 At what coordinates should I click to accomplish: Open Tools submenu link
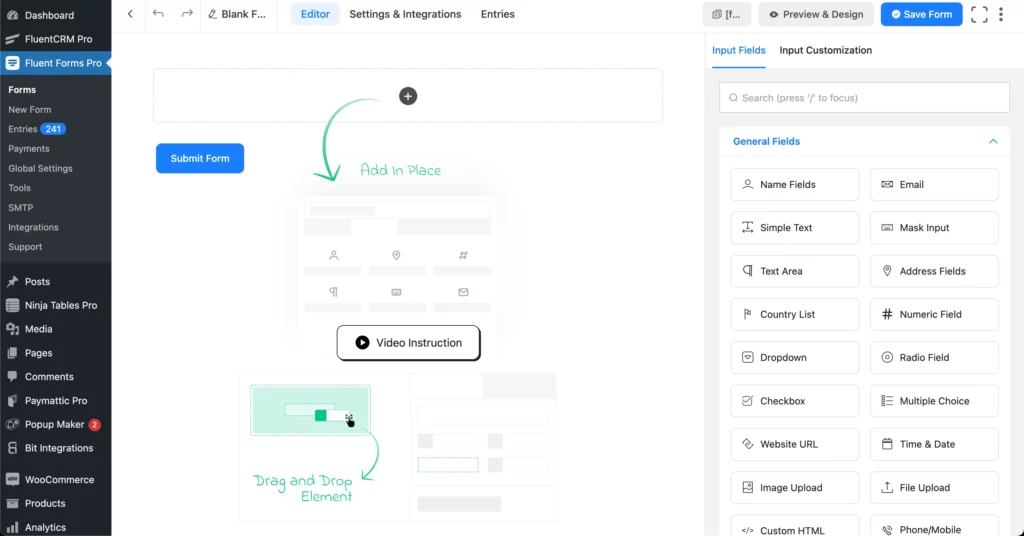pyautogui.click(x=20, y=188)
